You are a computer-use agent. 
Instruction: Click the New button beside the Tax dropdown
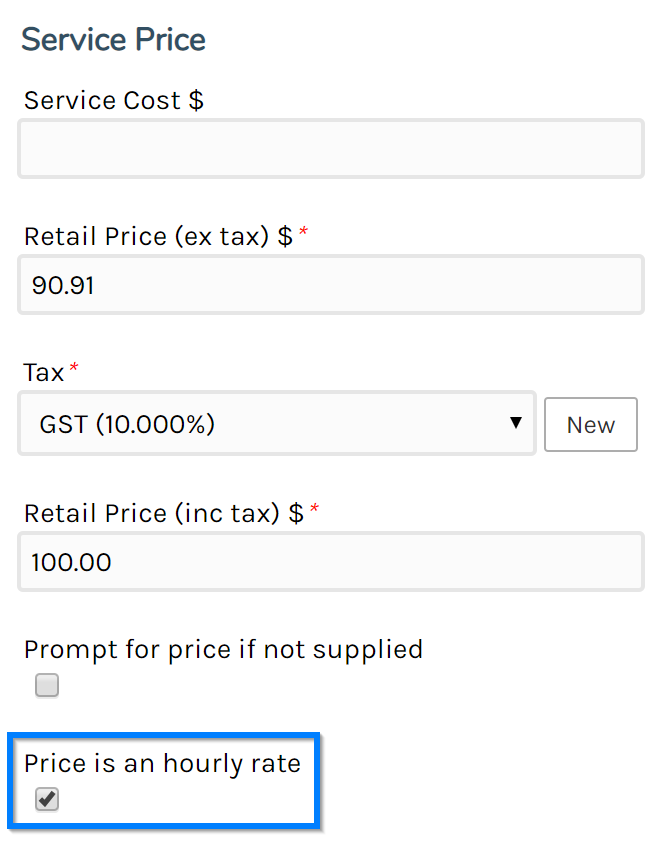pos(590,424)
